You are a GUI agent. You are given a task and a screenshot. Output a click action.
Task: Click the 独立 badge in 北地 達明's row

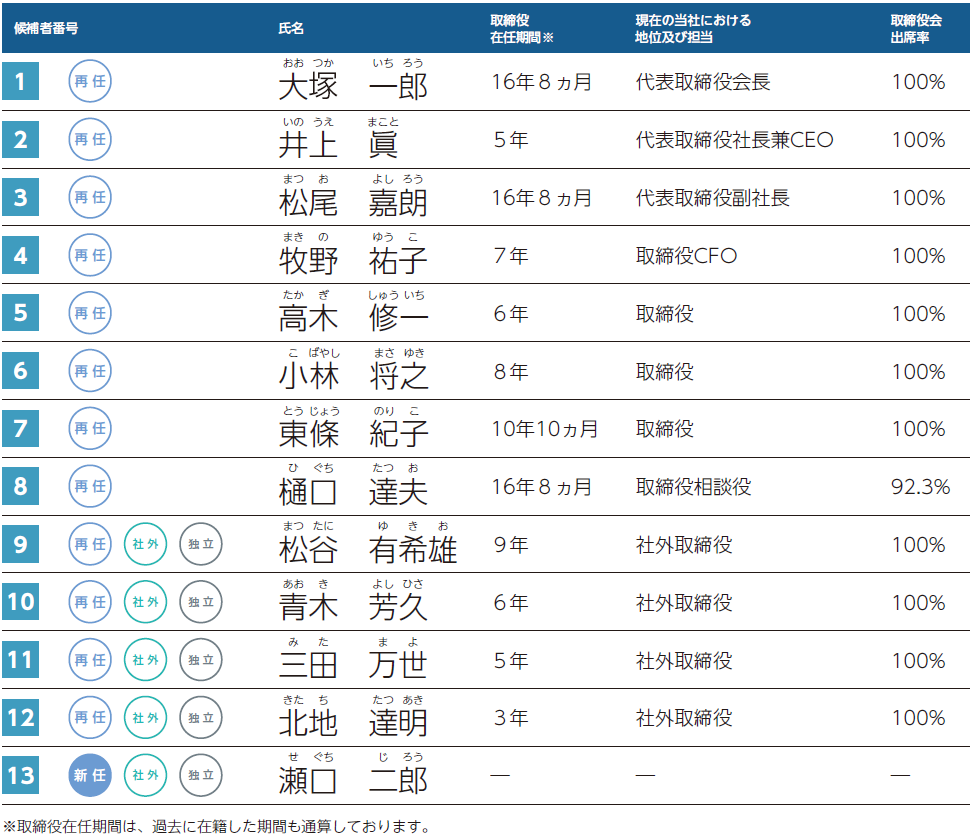[x=201, y=718]
